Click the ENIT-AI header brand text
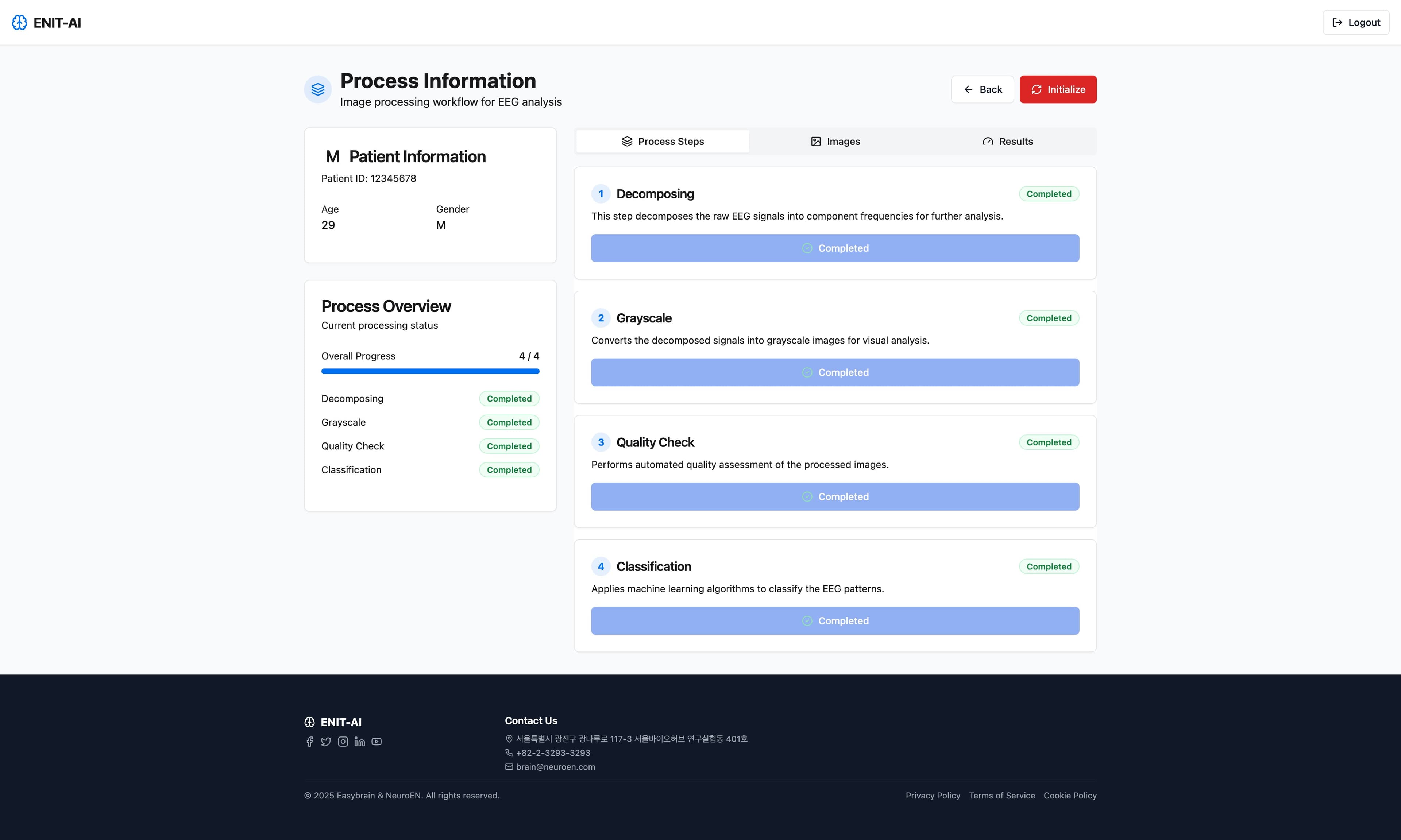 click(57, 23)
